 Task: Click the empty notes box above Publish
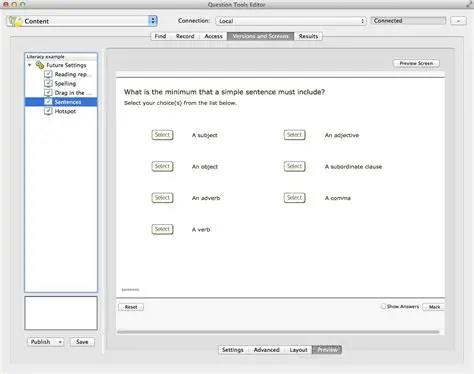tap(61, 313)
